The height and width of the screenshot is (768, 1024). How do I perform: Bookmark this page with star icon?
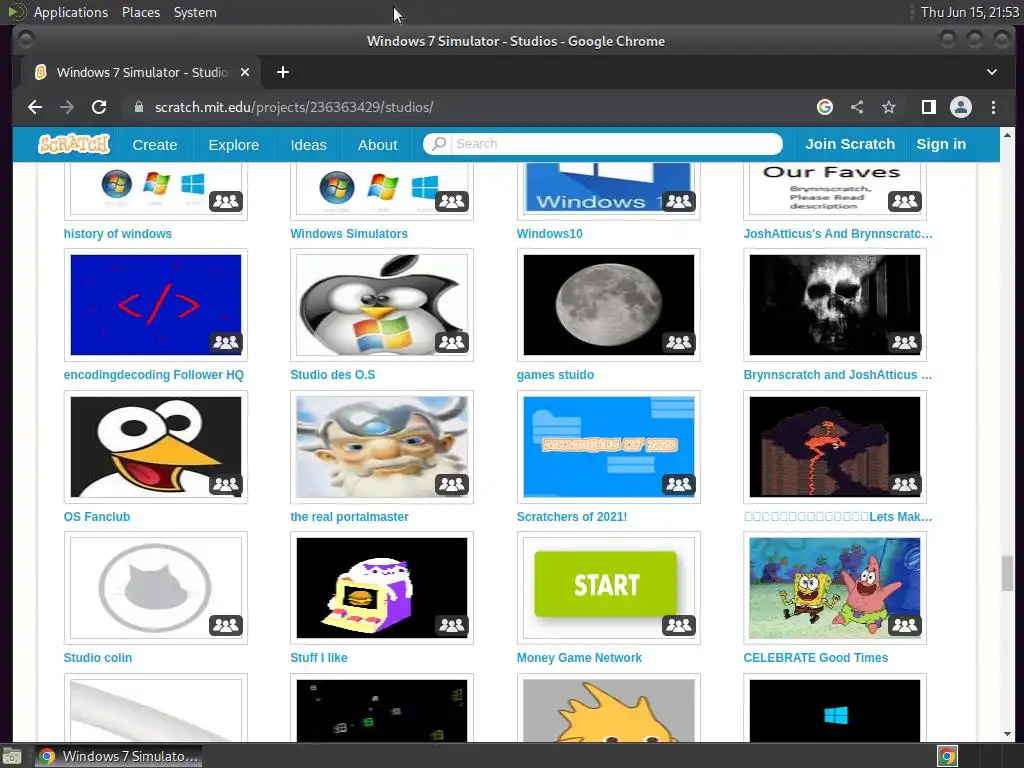click(x=889, y=107)
